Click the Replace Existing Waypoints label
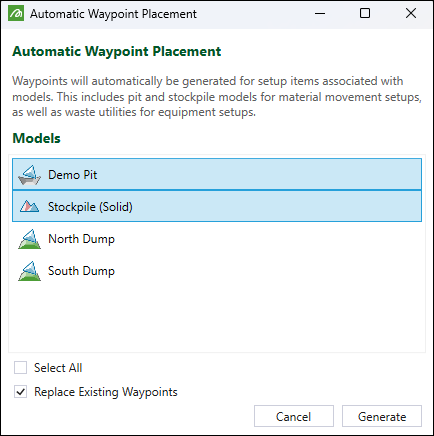 coord(106,392)
